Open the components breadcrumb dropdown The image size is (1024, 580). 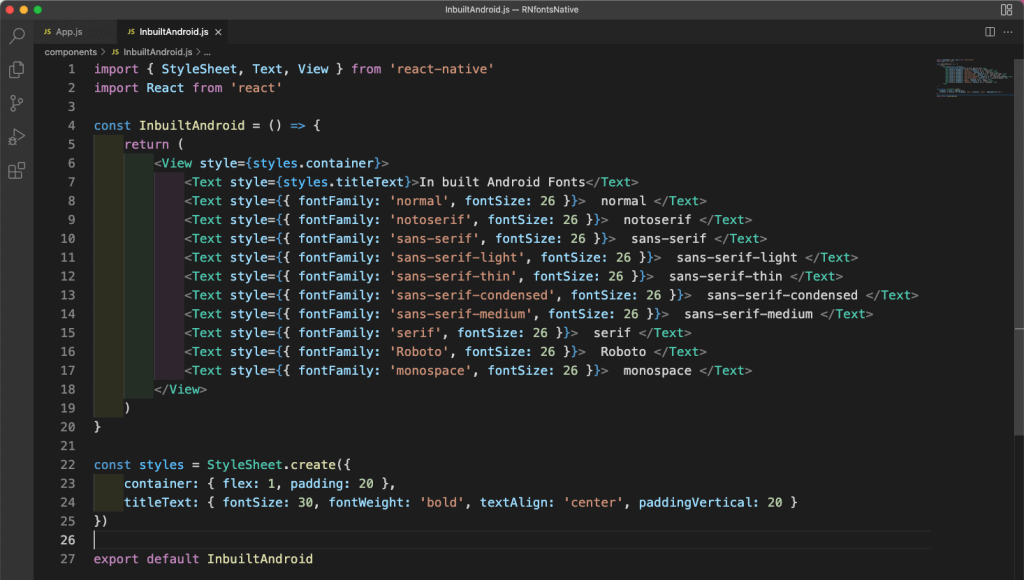tap(70, 51)
